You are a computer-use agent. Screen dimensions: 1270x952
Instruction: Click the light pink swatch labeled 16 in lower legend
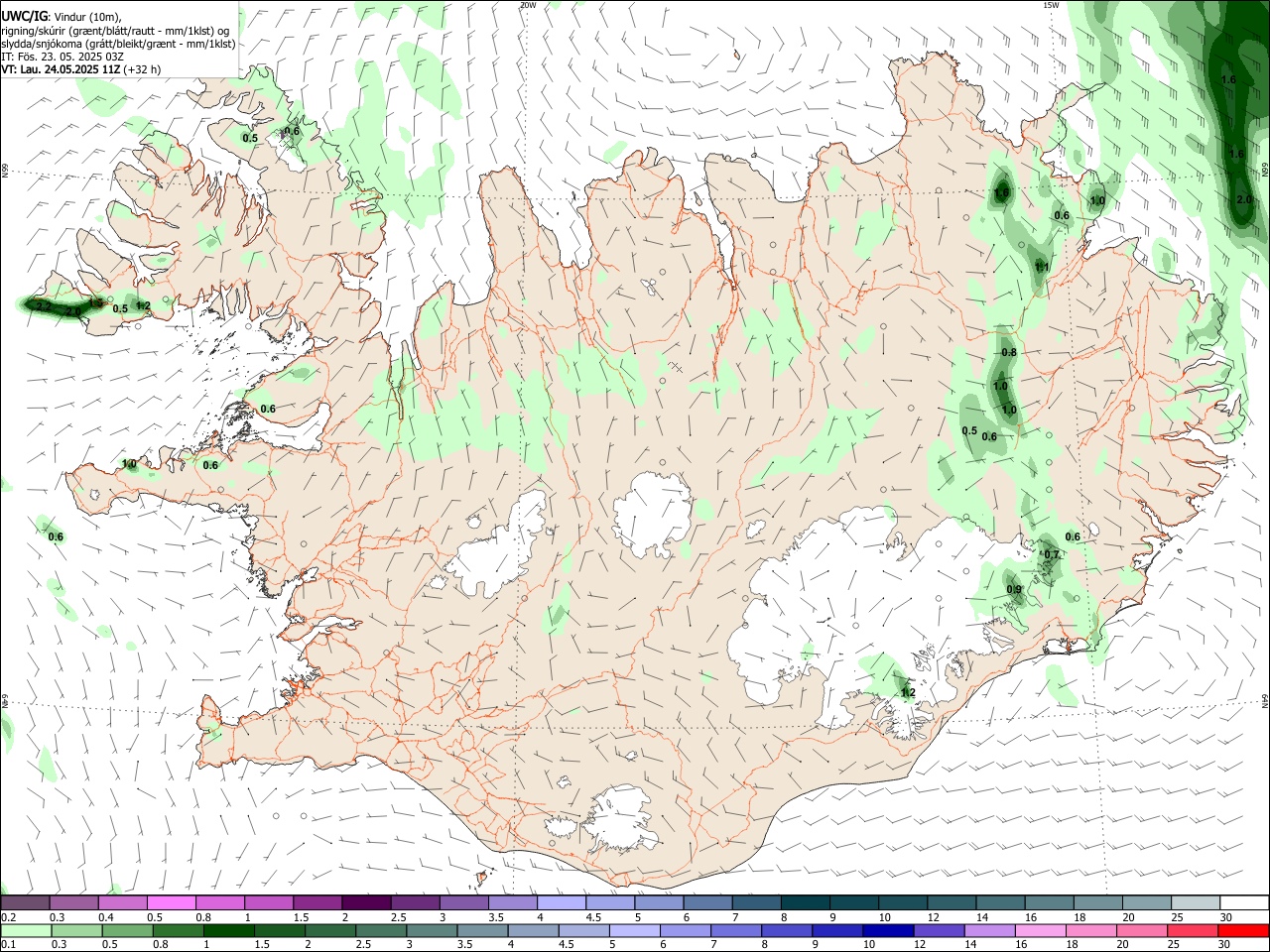(x=1041, y=930)
